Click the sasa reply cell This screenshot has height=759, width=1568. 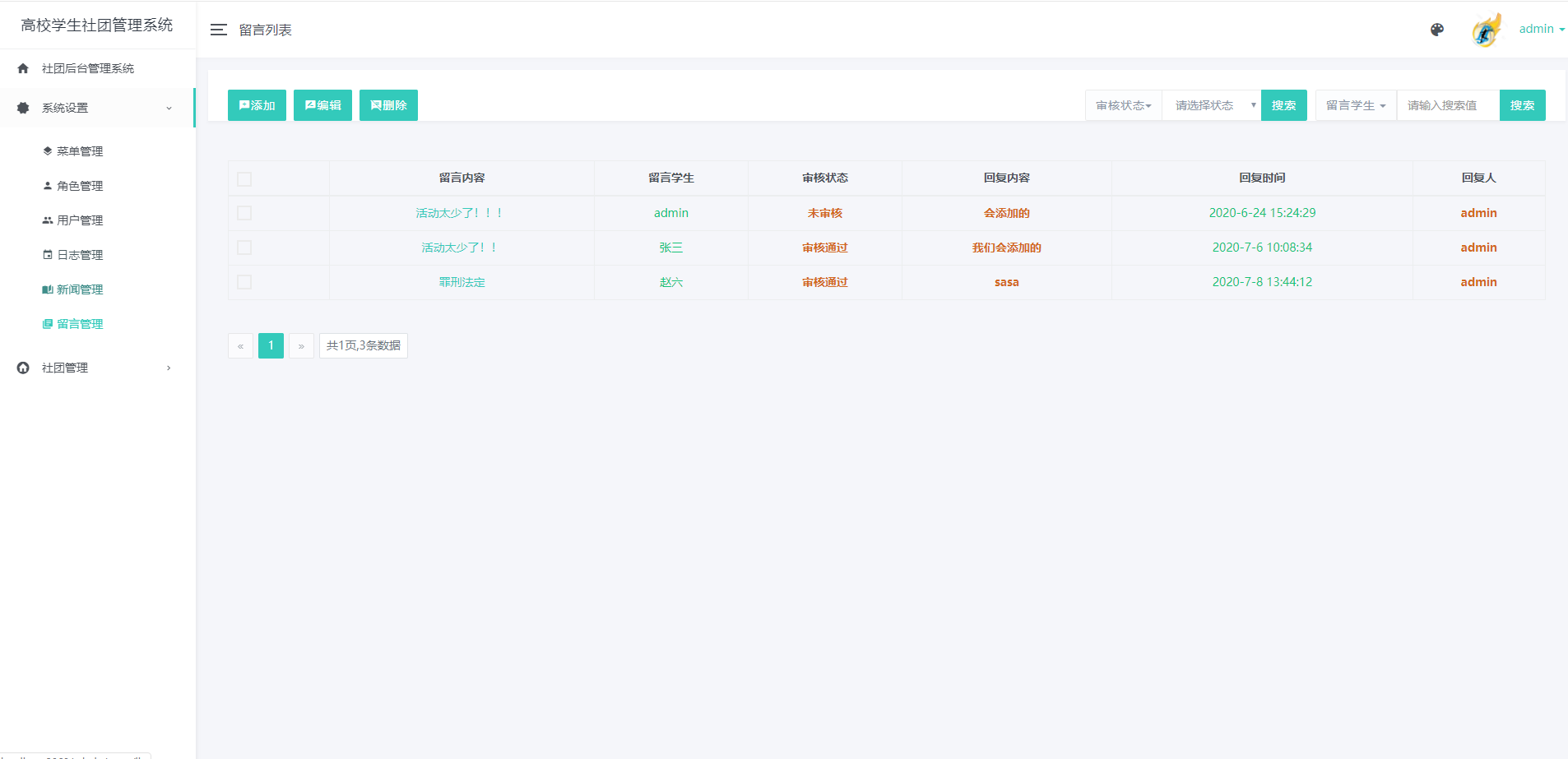(x=1007, y=282)
